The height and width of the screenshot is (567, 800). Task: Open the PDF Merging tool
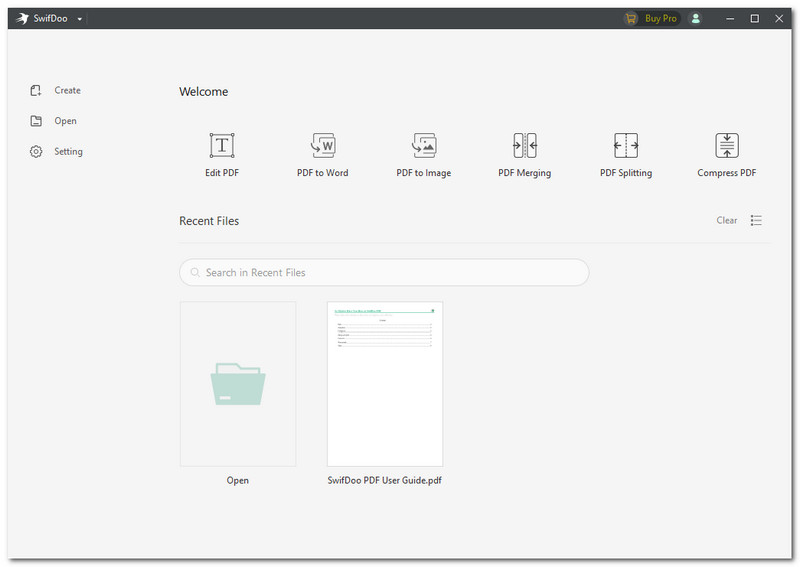point(525,146)
